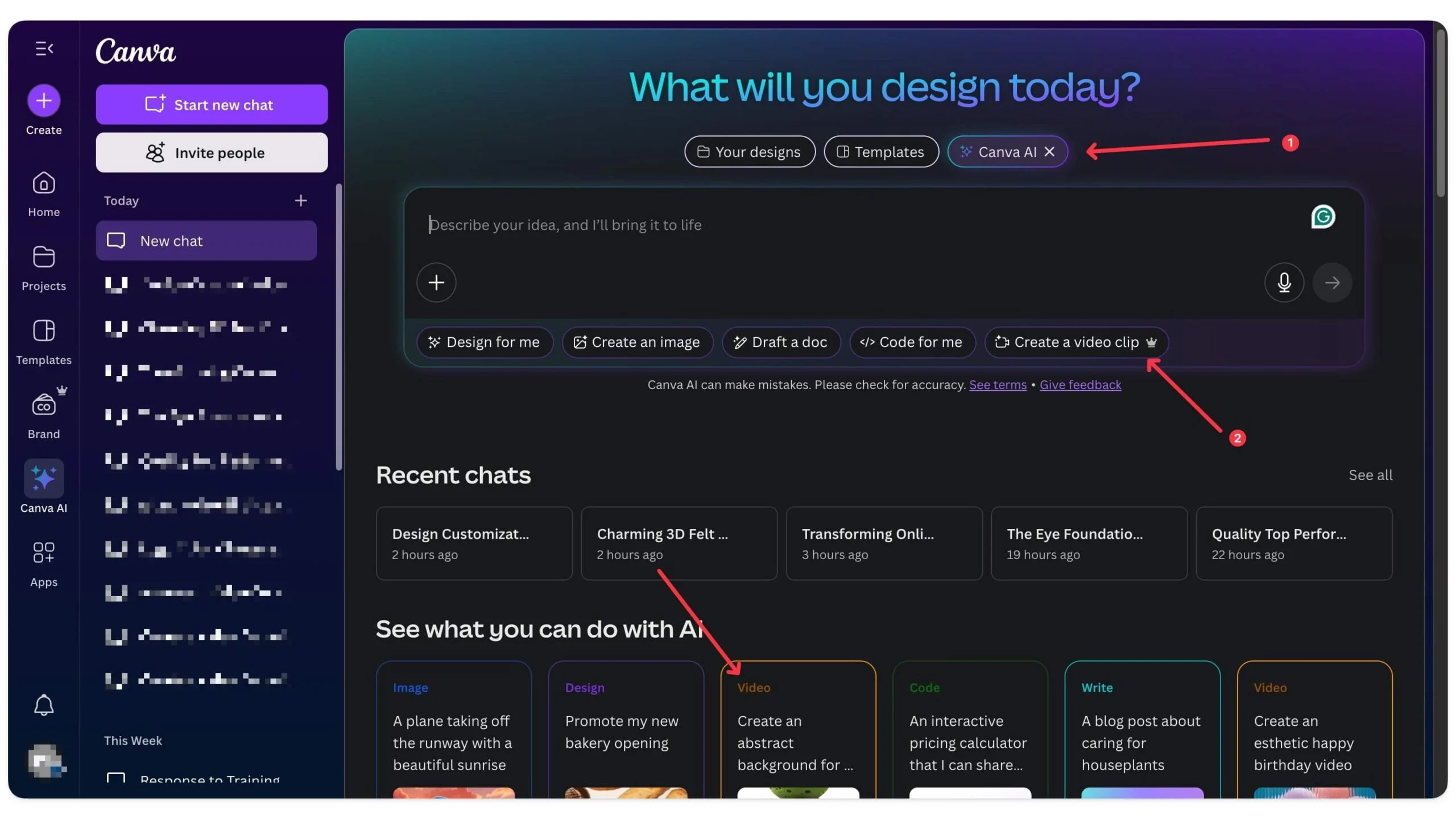This screenshot has height=819, width=1456.
Task: Select Image plane taking off example card
Action: click(x=453, y=730)
